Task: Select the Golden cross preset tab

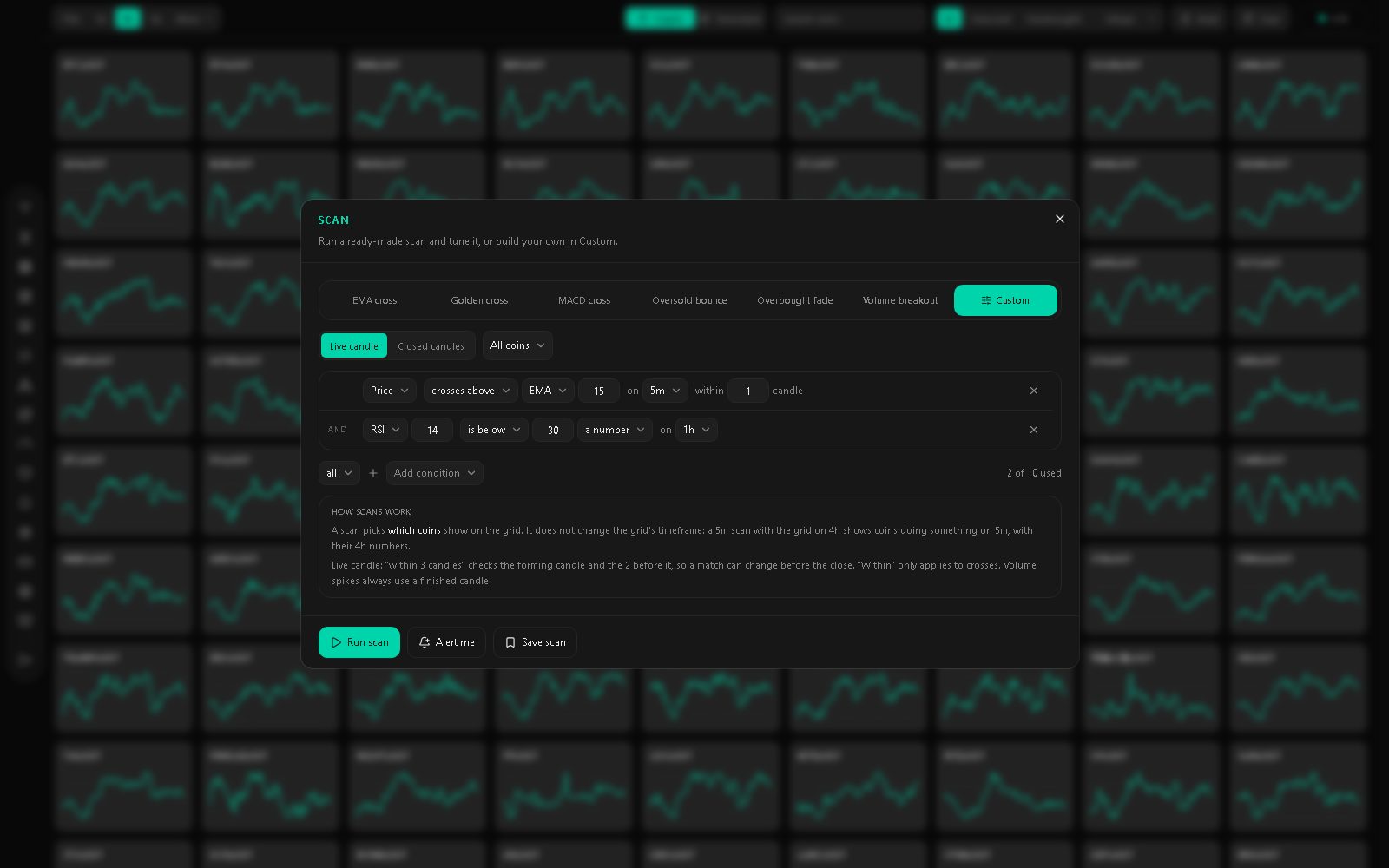Action: (479, 300)
